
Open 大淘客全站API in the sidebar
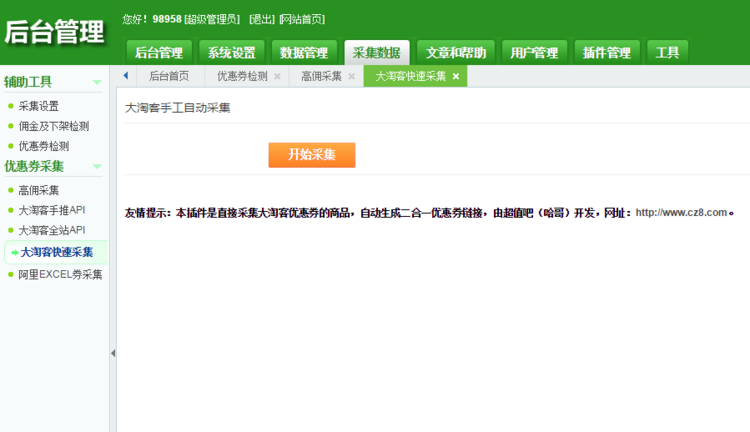[x=52, y=230]
